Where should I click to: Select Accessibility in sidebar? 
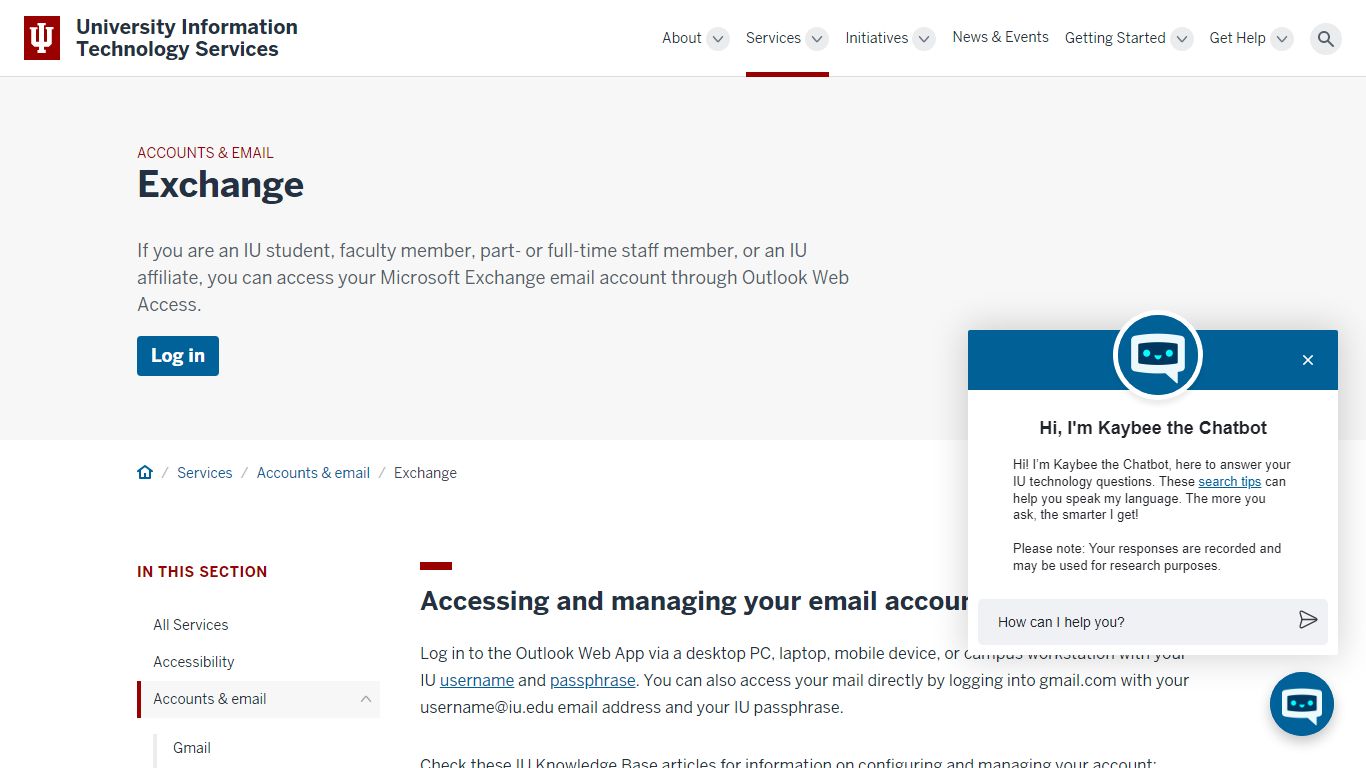pos(194,662)
